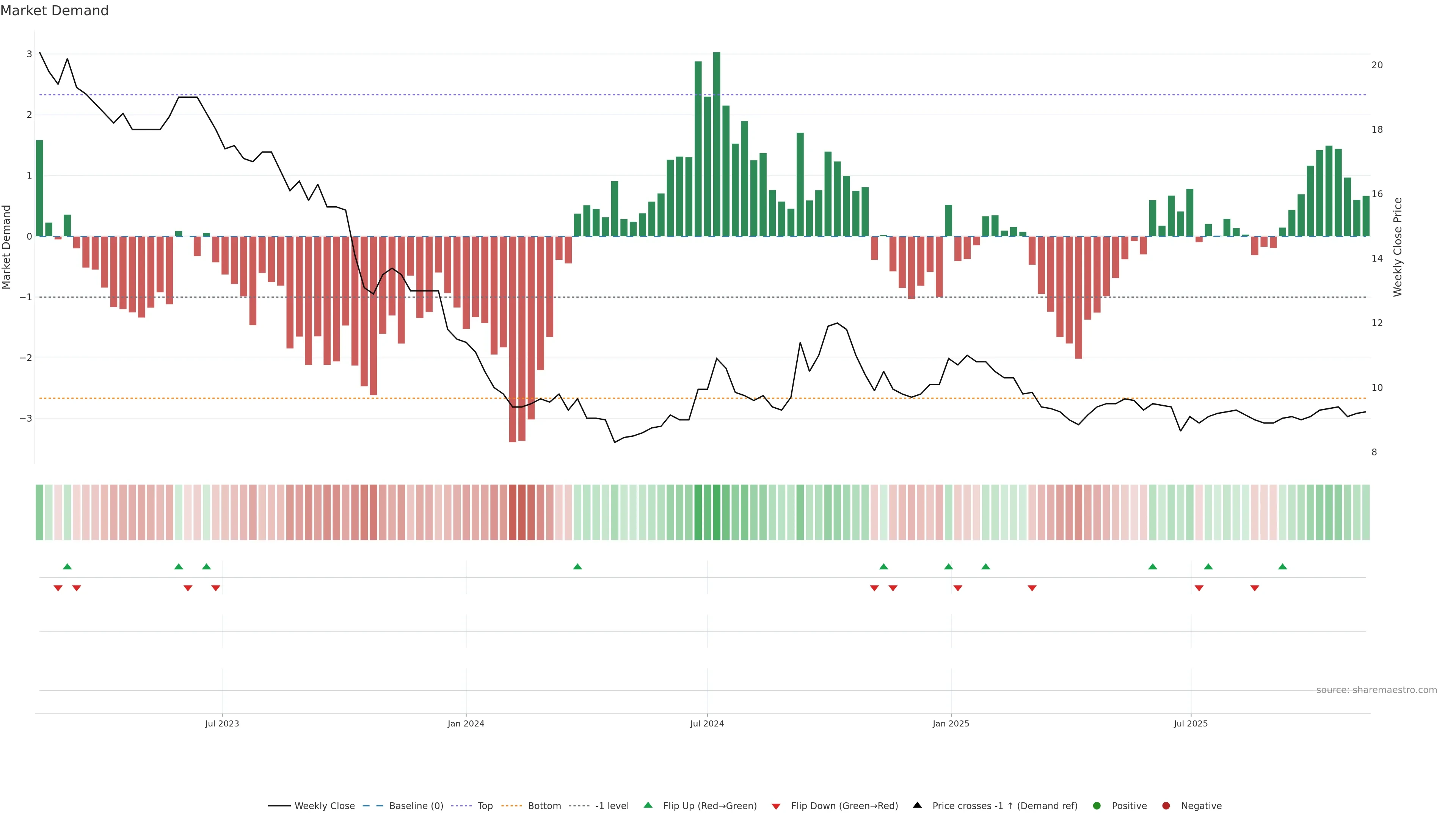1456x819 pixels.
Task: Click Weekly Close Price axis label
Action: point(1398,247)
